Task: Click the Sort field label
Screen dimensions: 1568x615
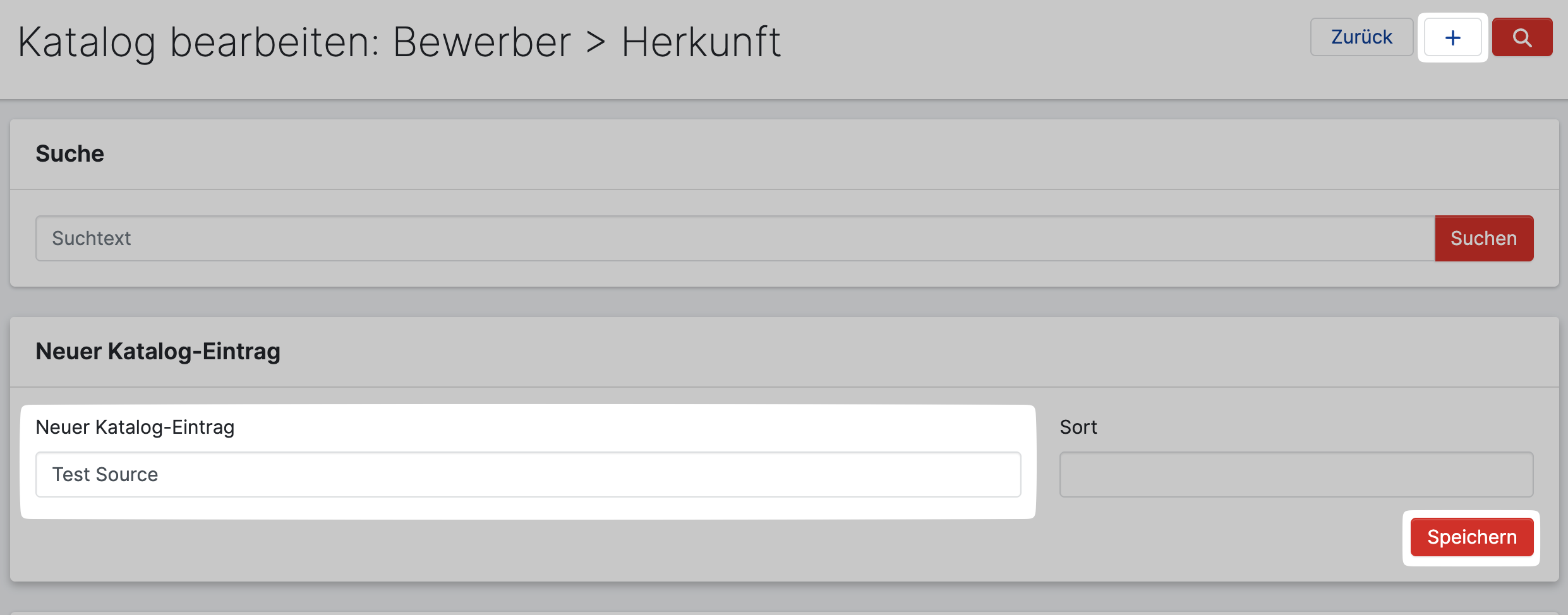Action: coord(1078,427)
